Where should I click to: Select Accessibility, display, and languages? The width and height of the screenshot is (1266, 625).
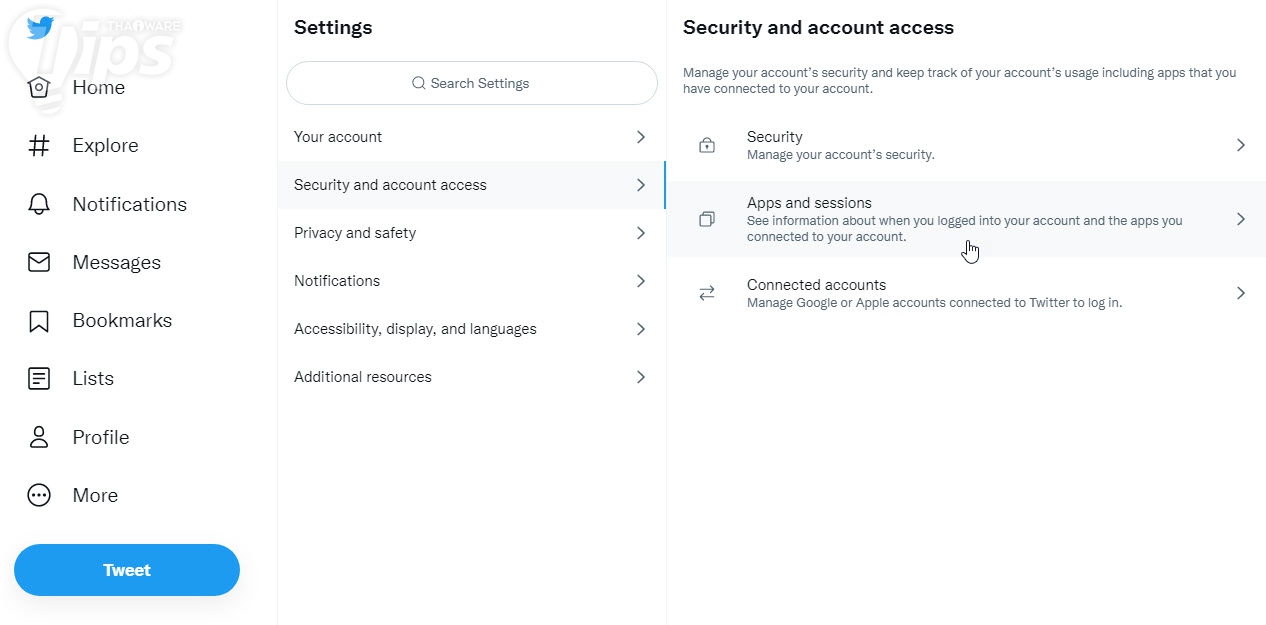415,329
